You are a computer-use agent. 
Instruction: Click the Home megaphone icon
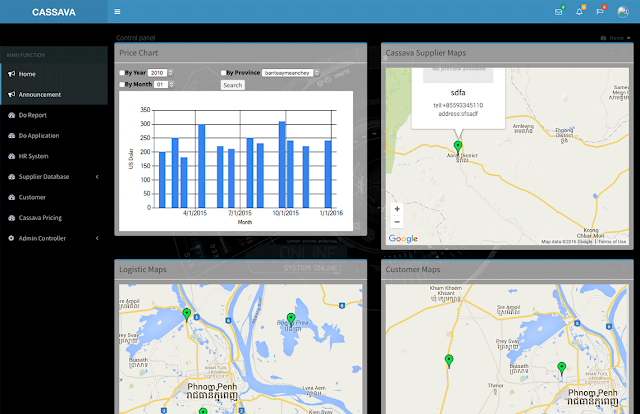click(11, 74)
